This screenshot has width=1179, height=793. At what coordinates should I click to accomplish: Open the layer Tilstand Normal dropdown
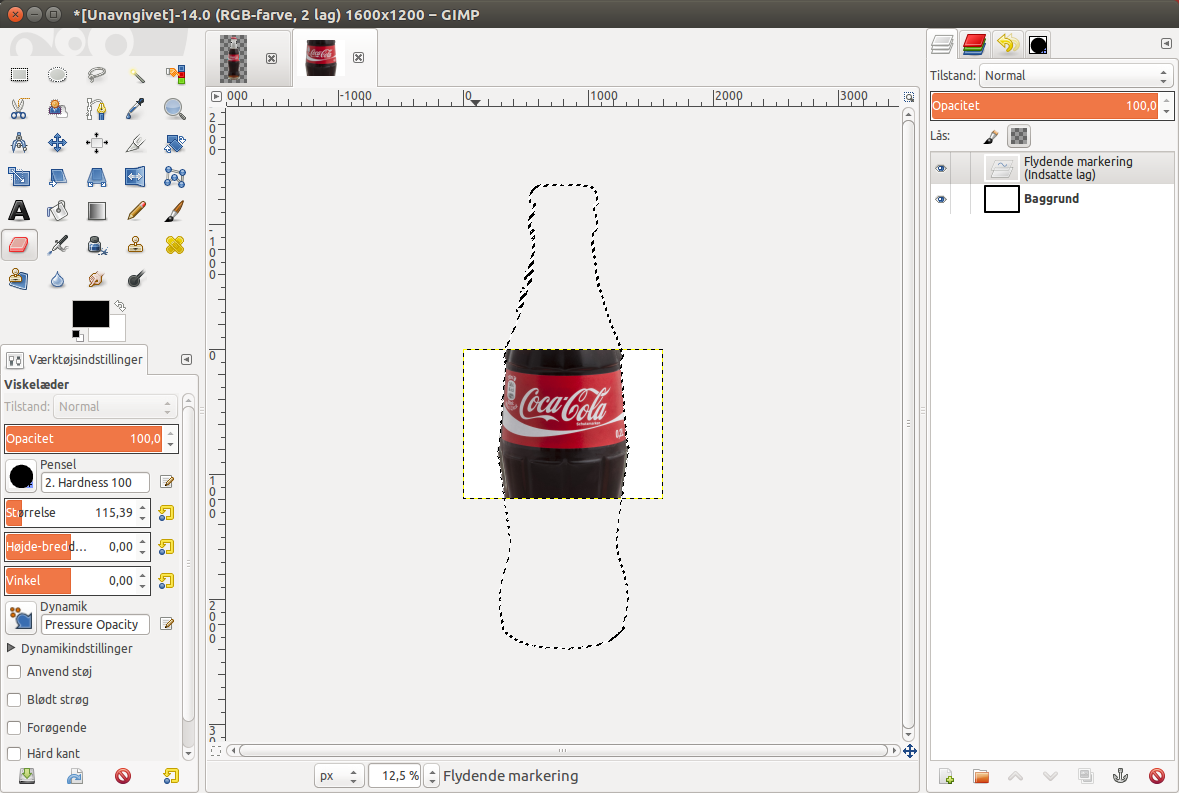(x=1075, y=76)
